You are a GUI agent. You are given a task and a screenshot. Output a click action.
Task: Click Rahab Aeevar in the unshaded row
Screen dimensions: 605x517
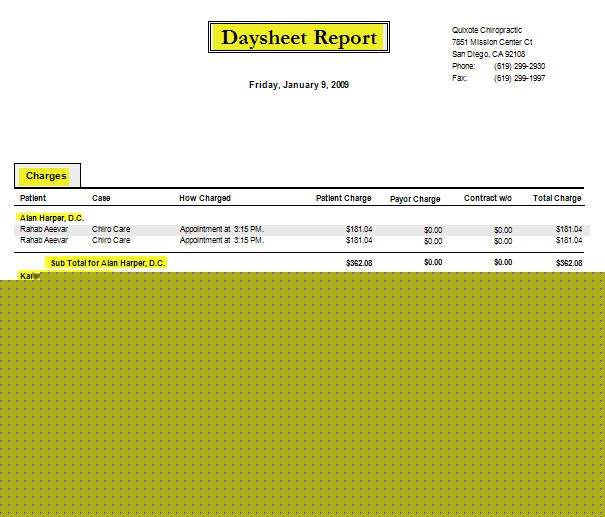pyautogui.click(x=44, y=240)
